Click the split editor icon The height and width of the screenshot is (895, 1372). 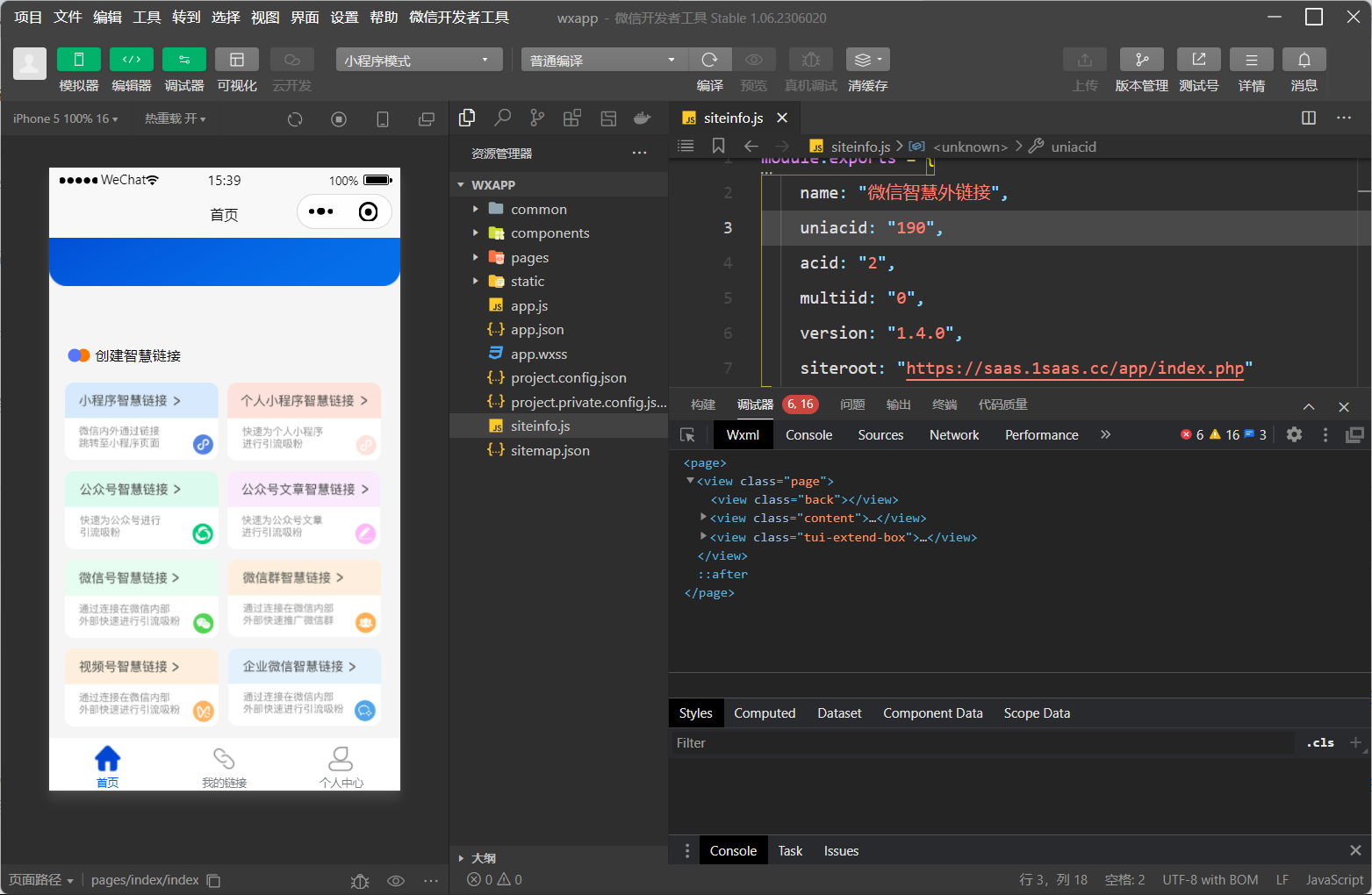pos(1308,118)
